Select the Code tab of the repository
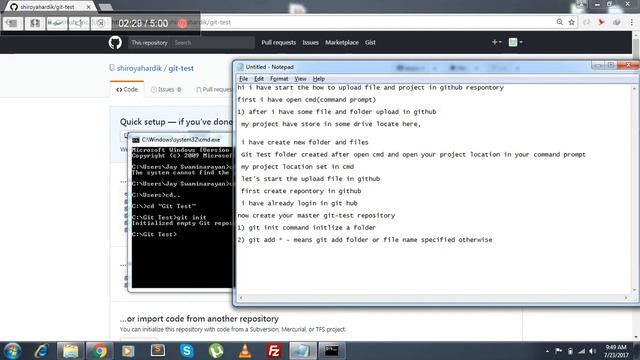 click(127, 89)
